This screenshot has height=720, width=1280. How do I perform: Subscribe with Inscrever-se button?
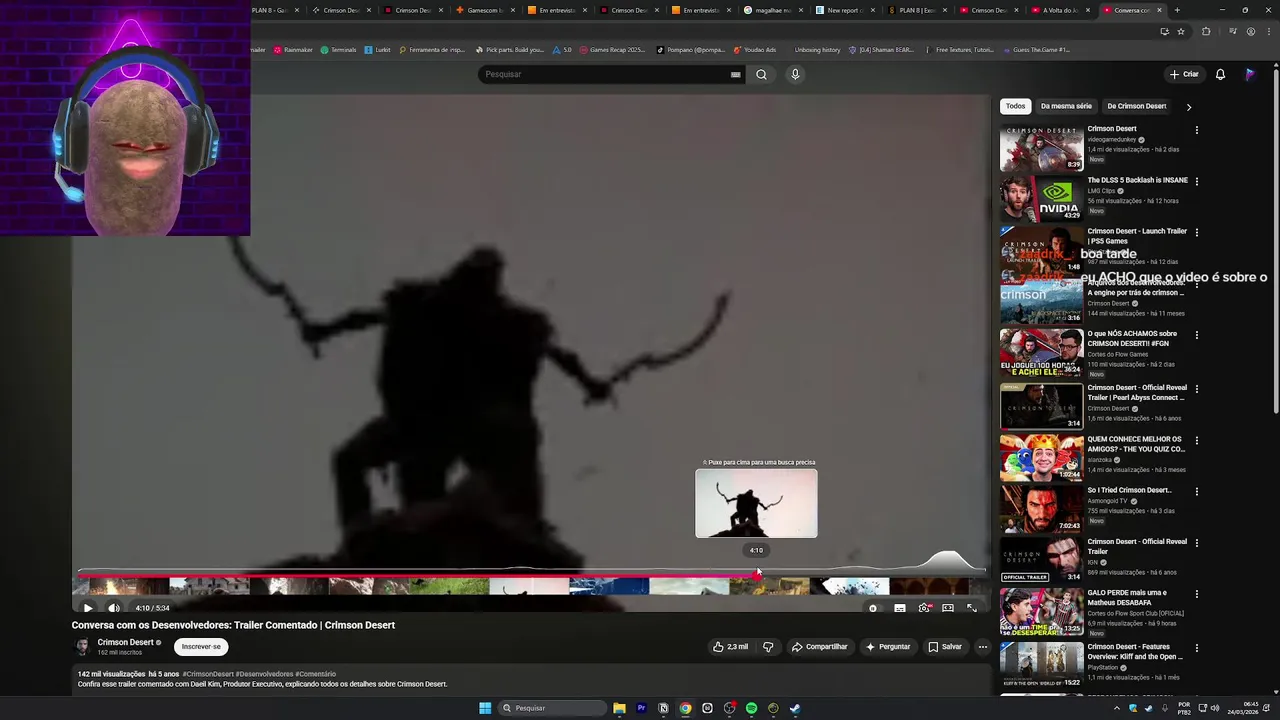(x=201, y=647)
